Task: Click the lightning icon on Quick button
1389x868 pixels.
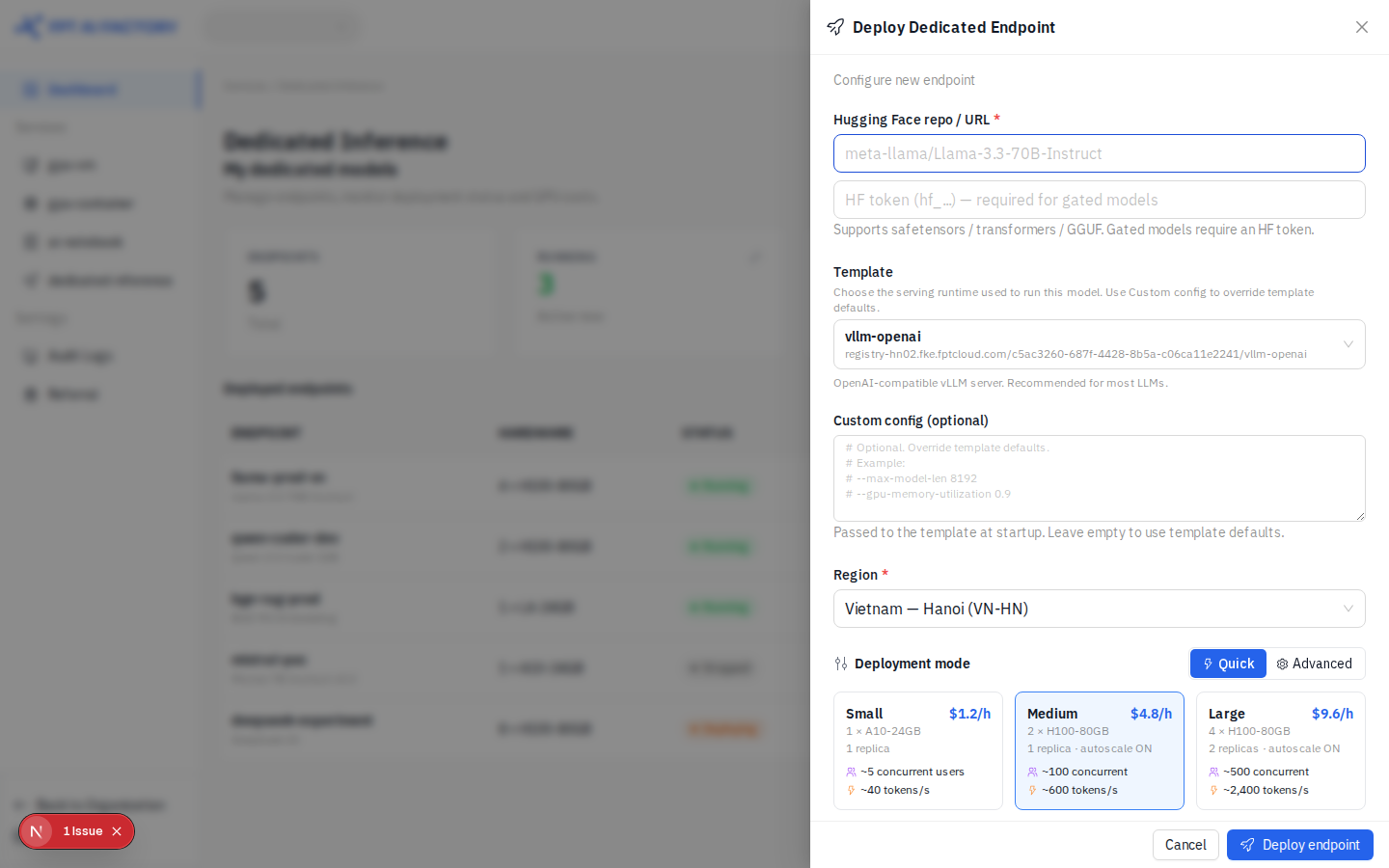Action: click(x=1208, y=664)
